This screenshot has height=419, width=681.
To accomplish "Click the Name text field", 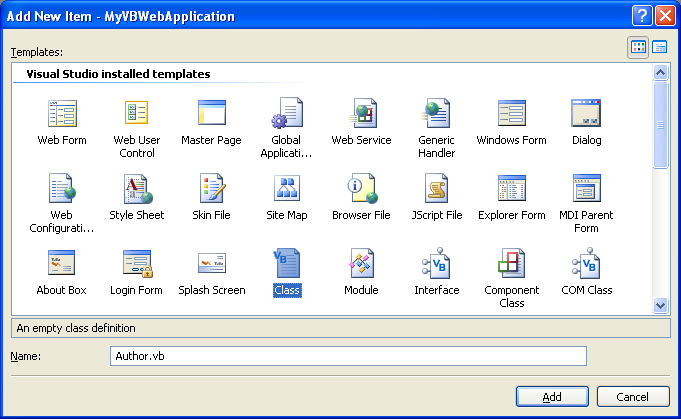I will click(347, 356).
